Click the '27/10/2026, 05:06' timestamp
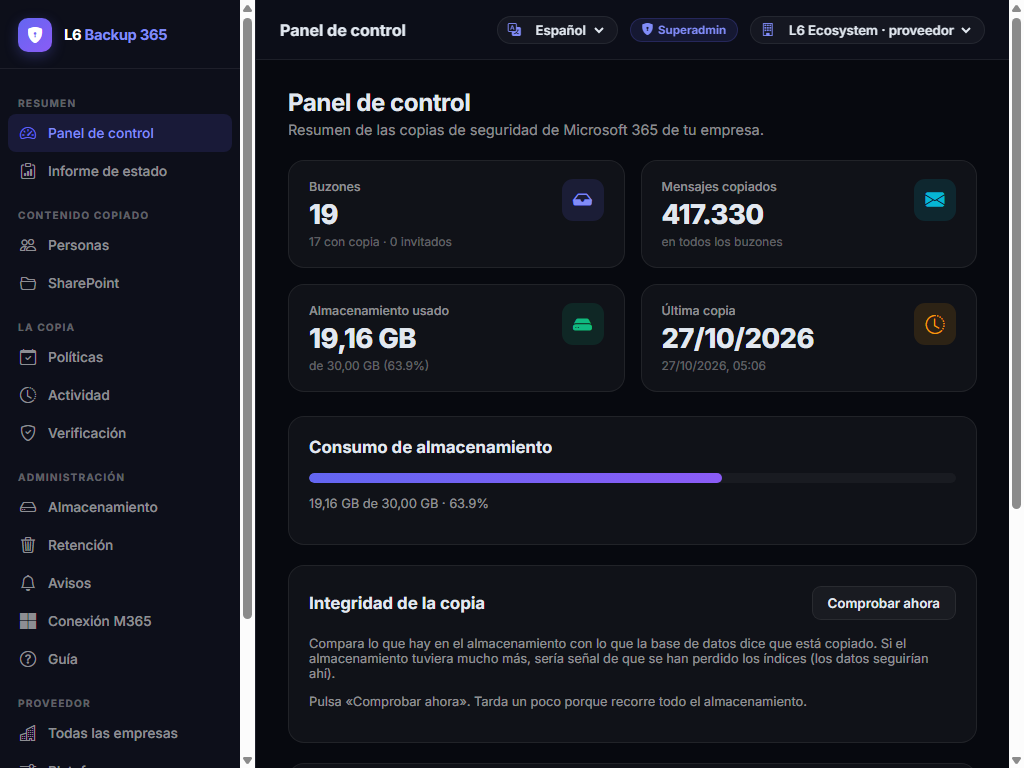Screen dimensions: 1024x768 click(714, 366)
